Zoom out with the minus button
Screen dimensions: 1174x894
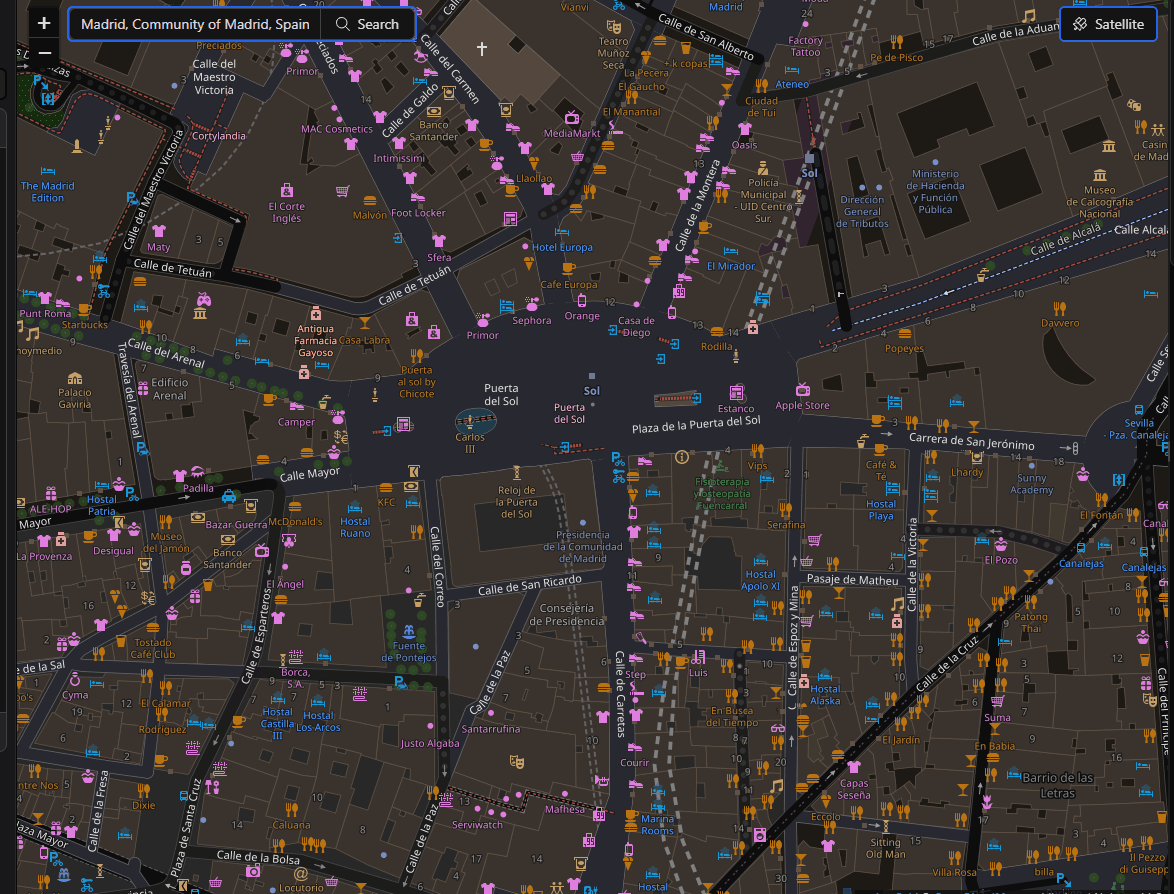44,52
